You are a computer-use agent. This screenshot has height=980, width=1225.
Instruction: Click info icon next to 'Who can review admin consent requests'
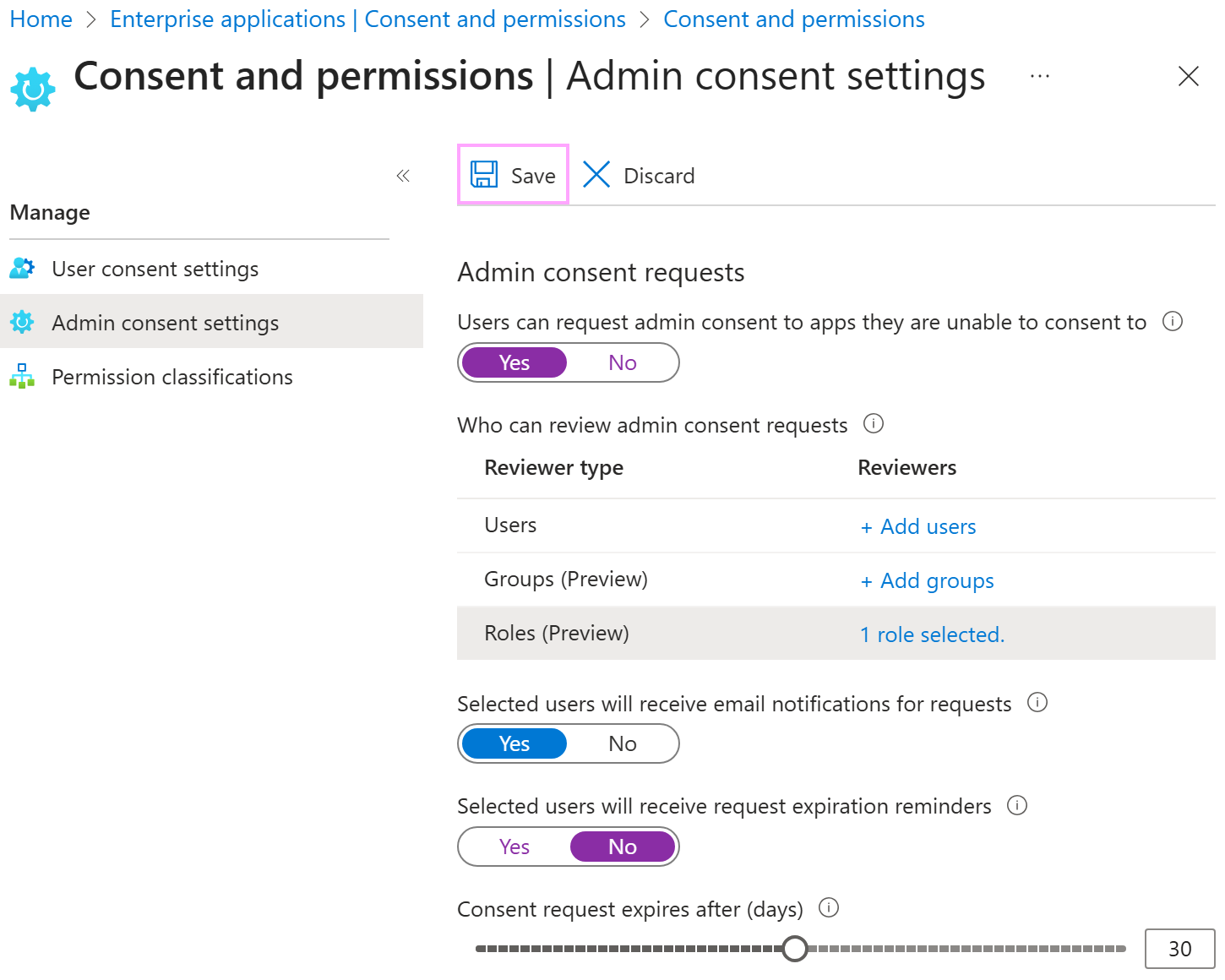point(874,423)
